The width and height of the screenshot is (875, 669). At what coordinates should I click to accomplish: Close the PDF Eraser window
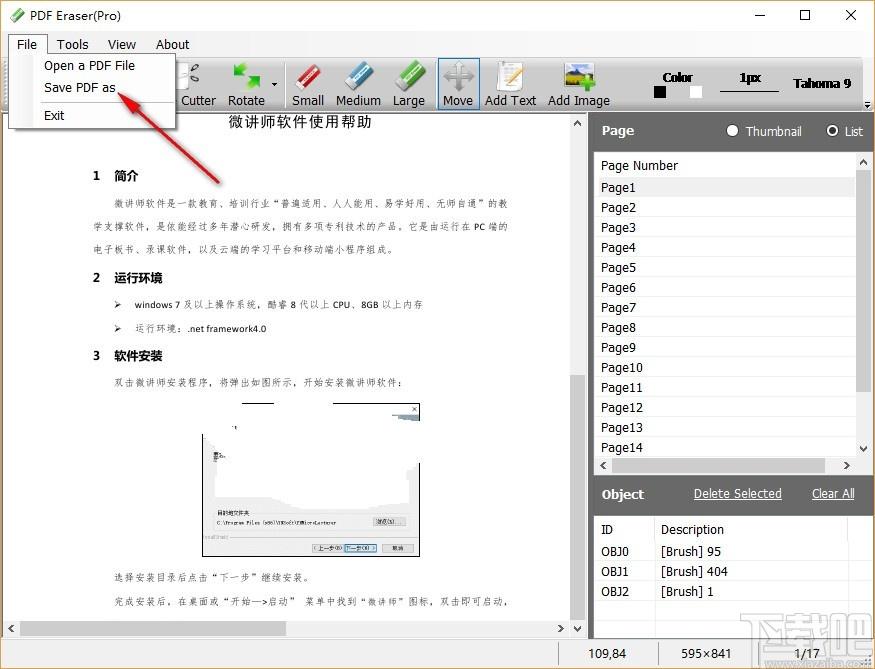(x=851, y=15)
